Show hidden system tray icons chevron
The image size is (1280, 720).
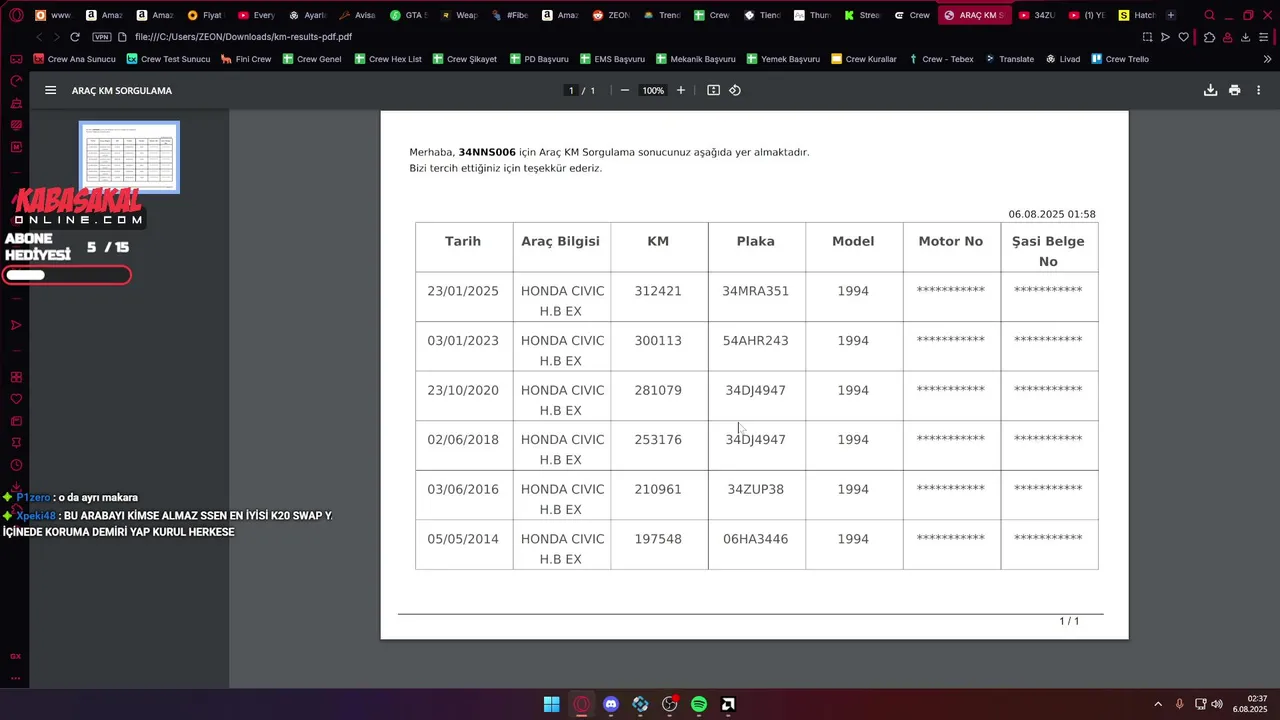[1158, 704]
